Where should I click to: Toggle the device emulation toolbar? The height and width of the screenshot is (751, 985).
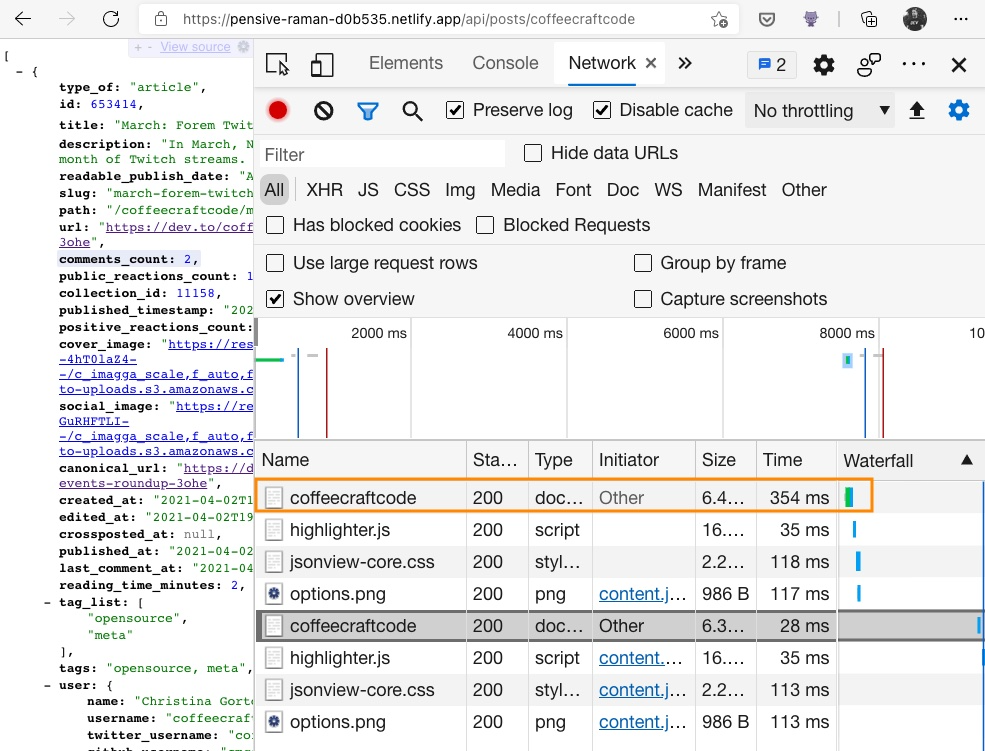coord(321,63)
